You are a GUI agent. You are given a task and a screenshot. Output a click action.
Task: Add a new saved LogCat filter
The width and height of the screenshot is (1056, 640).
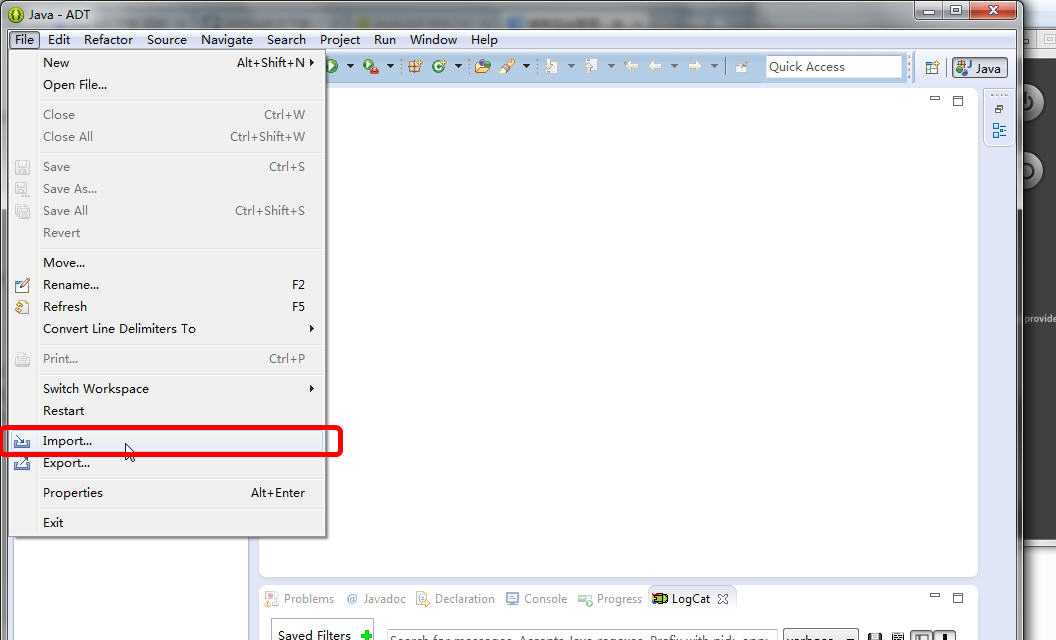[366, 635]
